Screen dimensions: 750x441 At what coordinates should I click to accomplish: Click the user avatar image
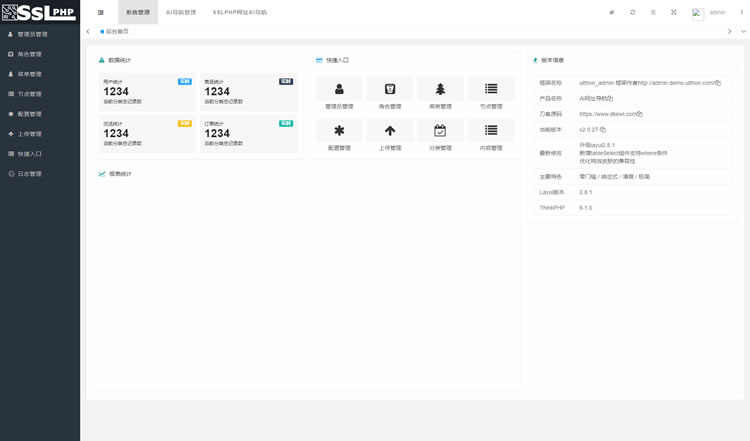point(697,13)
